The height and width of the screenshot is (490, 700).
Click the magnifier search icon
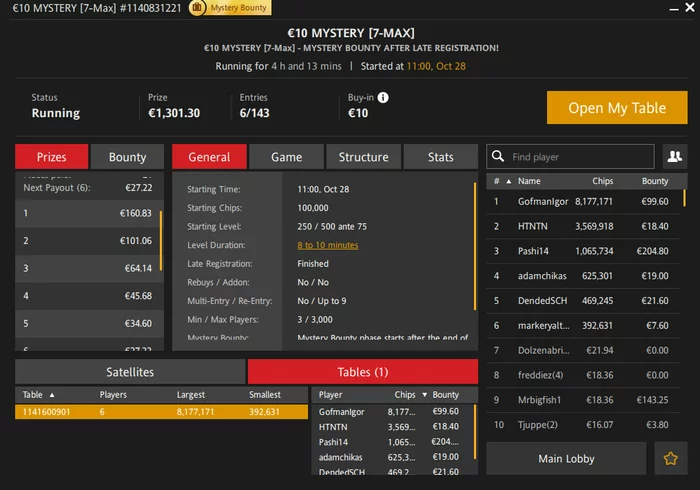click(x=498, y=156)
